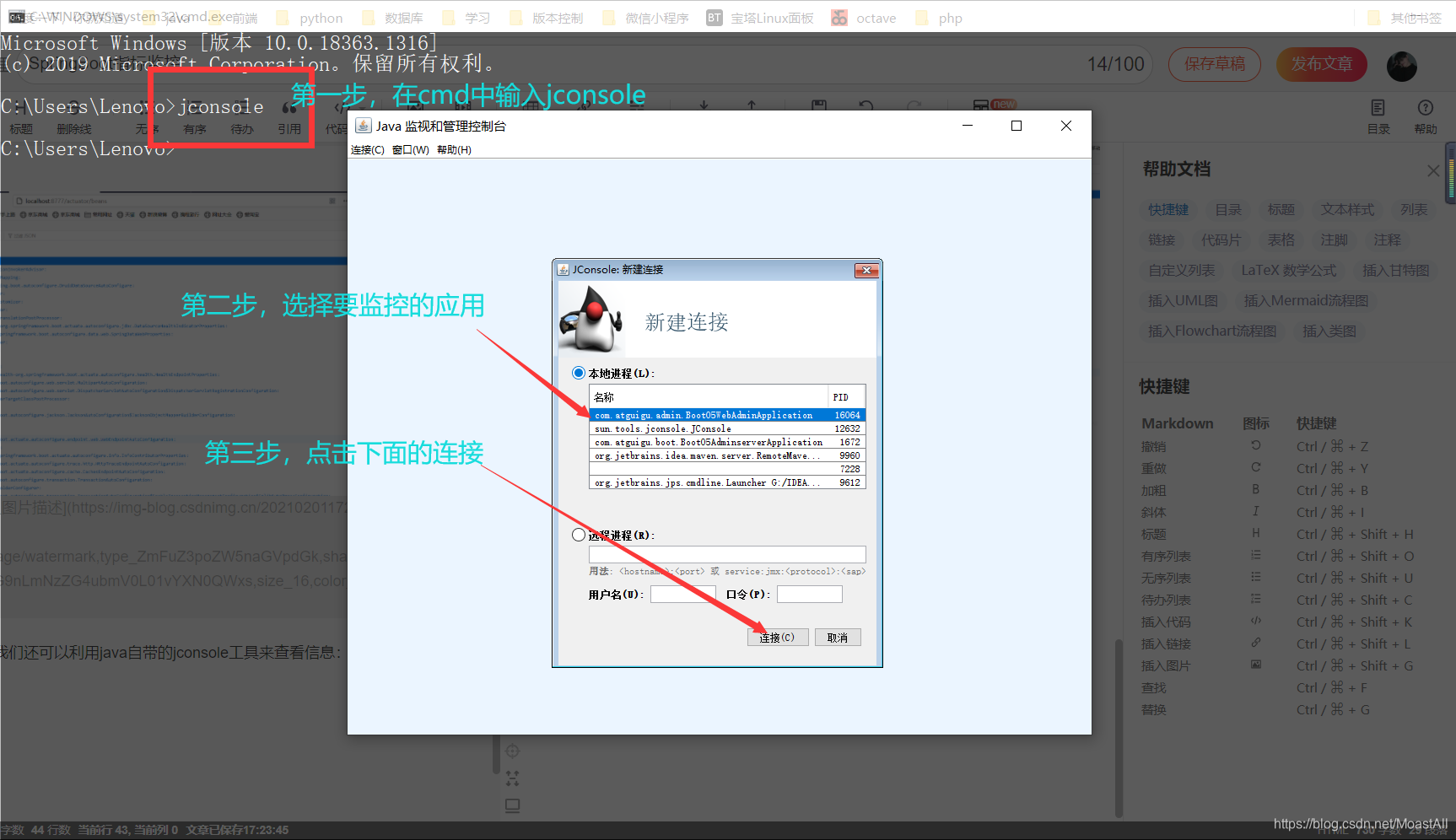Select the 远程进程 (remote process) radio button

click(579, 535)
